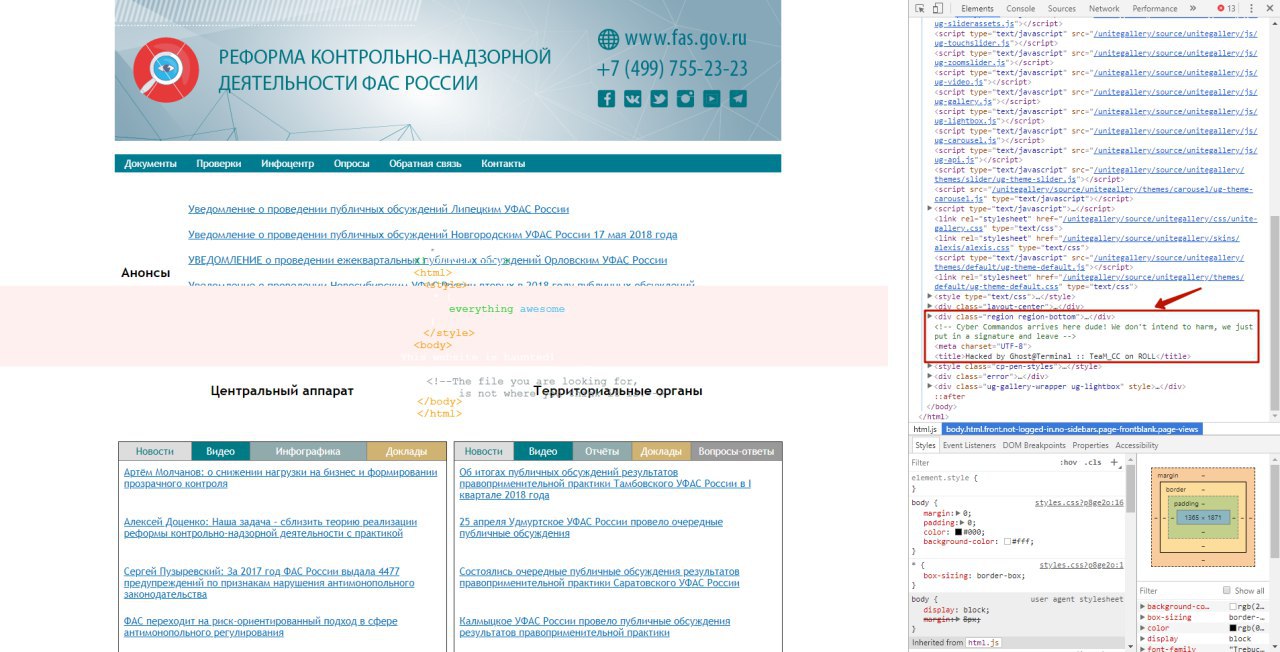This screenshot has height=652, width=1280.
Task: Click the black color swatch for #000
Action: [959, 532]
